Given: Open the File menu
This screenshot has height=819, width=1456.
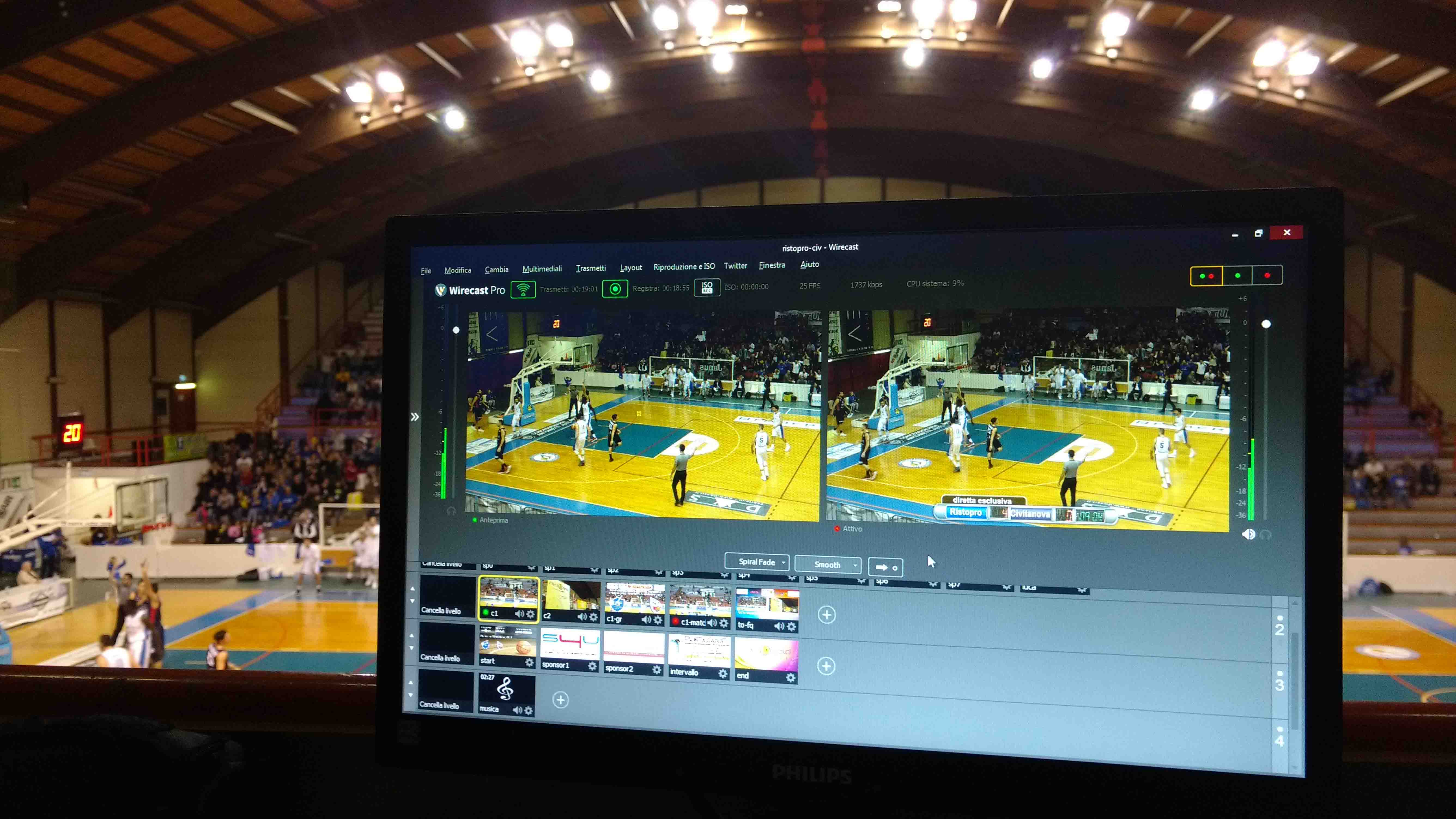Looking at the screenshot, I should tap(426, 271).
